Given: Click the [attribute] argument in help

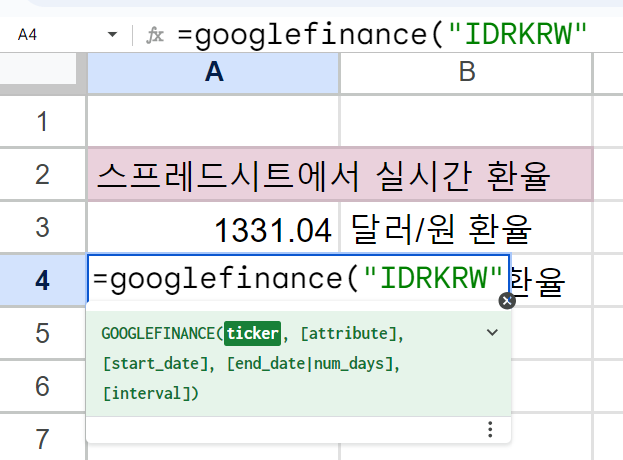Looking at the screenshot, I should coord(349,333).
